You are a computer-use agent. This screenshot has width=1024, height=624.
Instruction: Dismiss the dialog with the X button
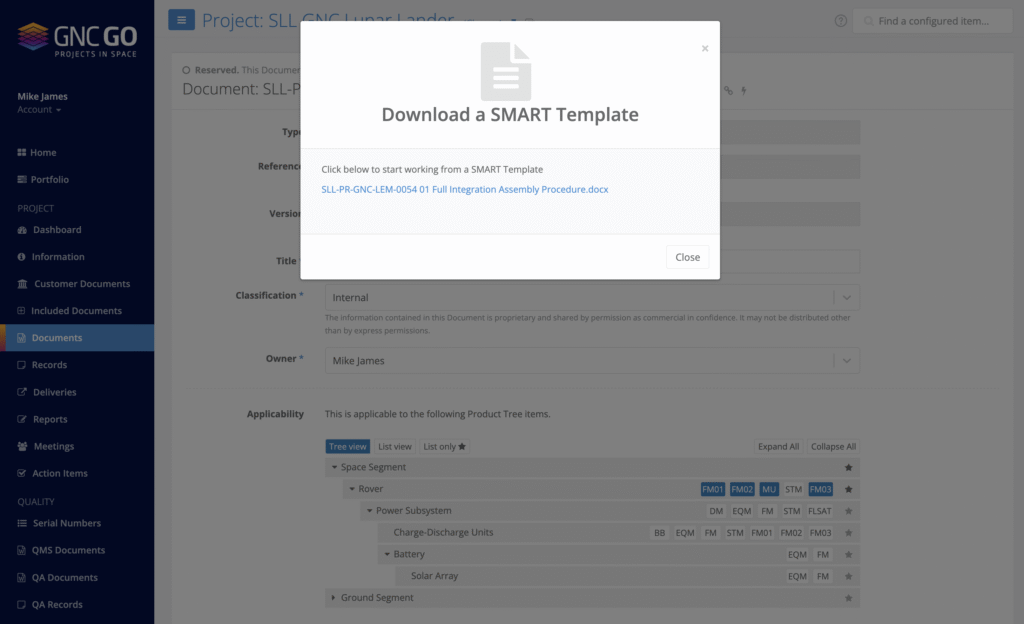pyautogui.click(x=705, y=48)
